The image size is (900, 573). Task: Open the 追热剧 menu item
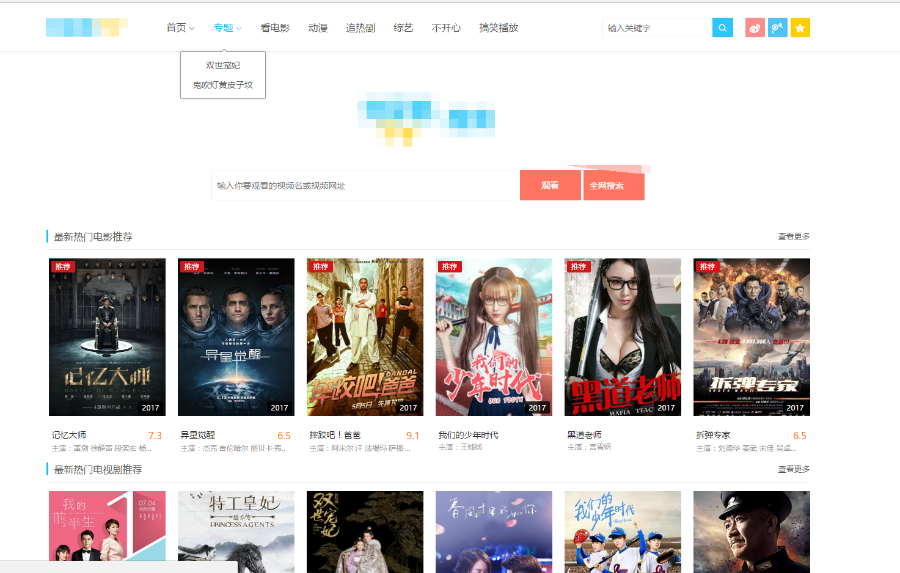360,28
